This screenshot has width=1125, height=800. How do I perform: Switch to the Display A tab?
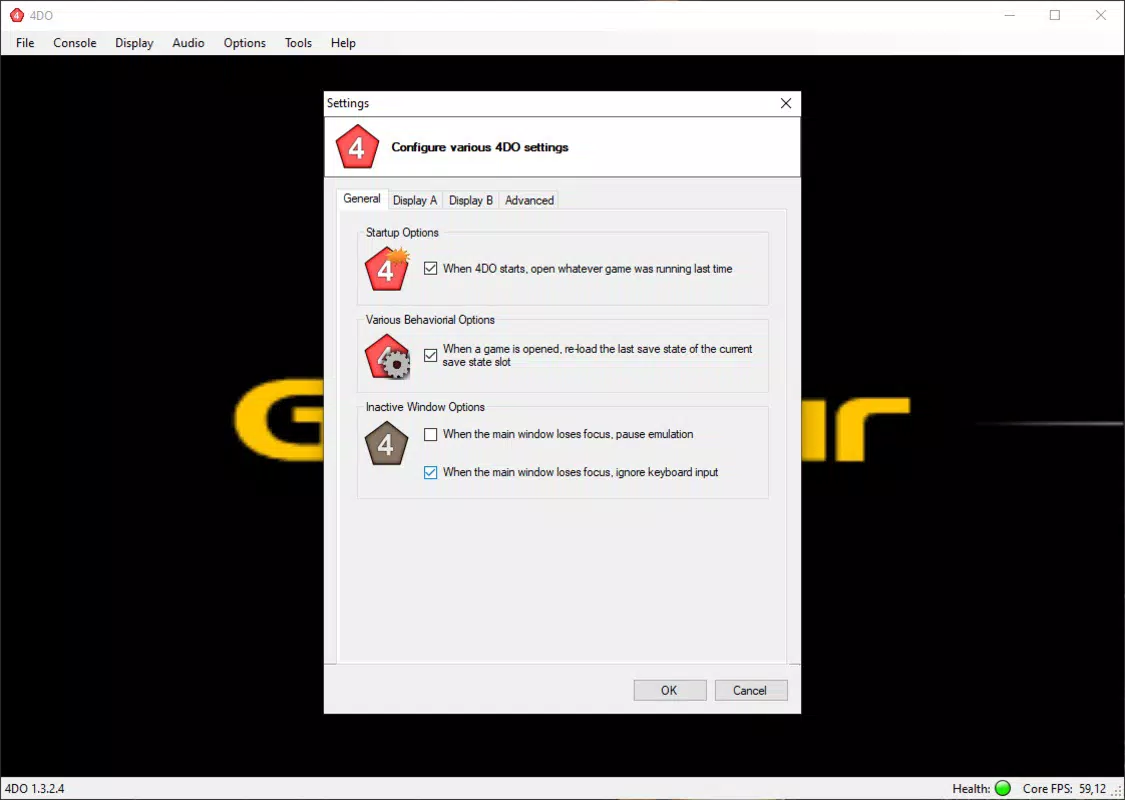(415, 200)
